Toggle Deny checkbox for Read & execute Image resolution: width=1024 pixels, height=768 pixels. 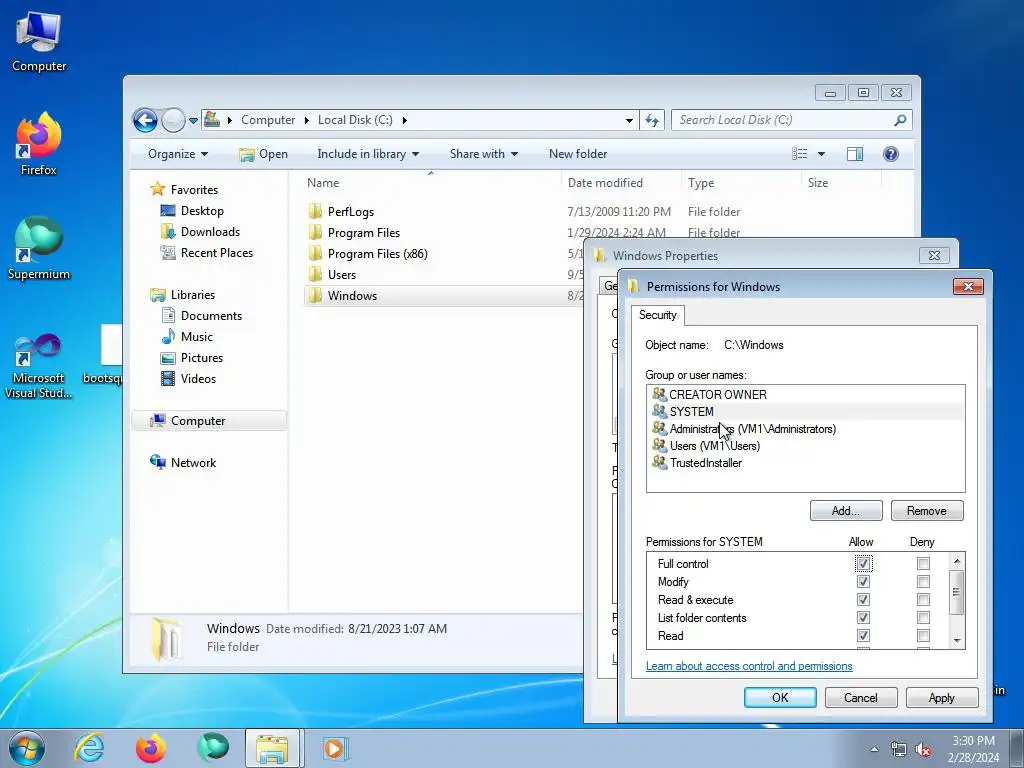pos(923,599)
